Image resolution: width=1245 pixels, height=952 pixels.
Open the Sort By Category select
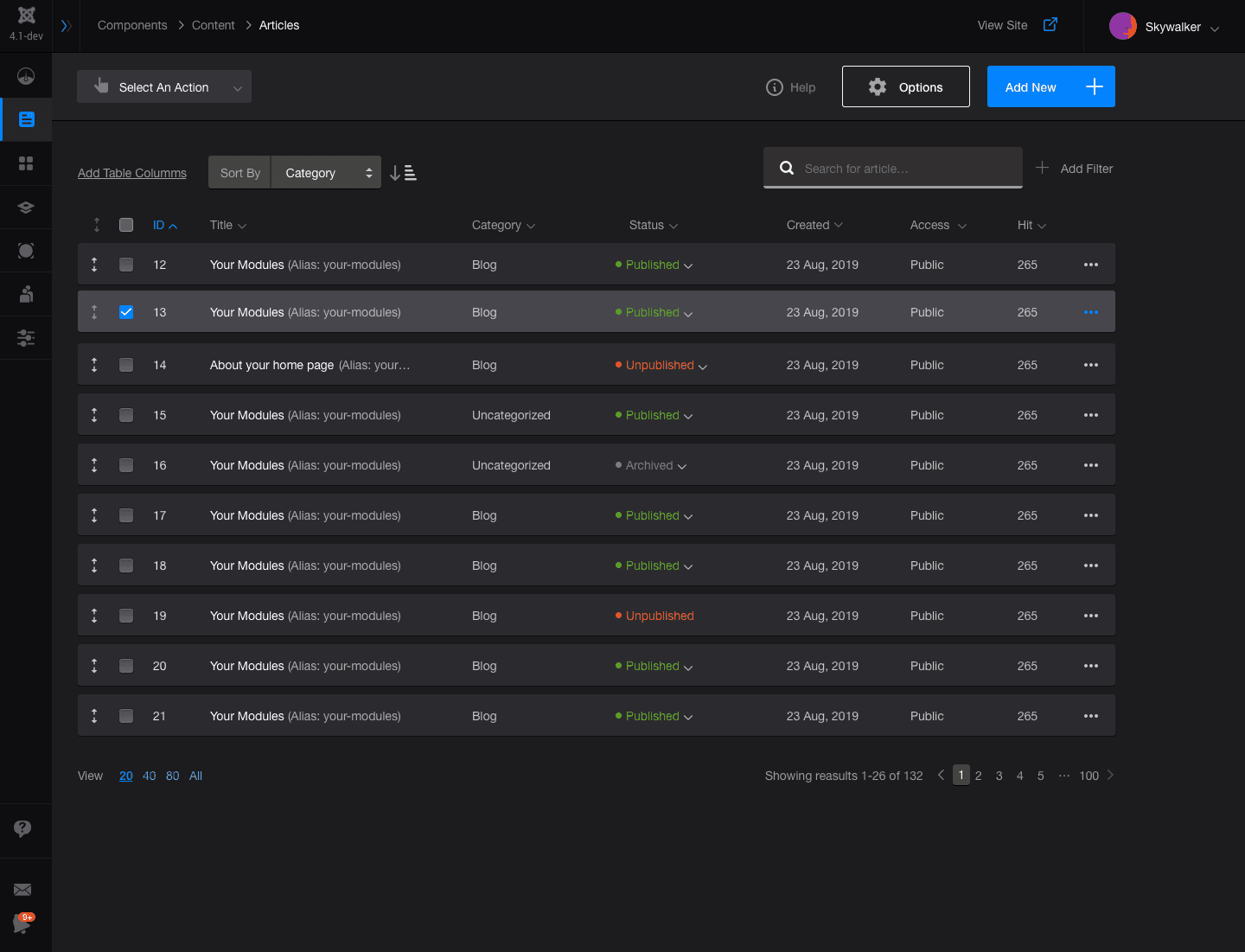point(326,172)
